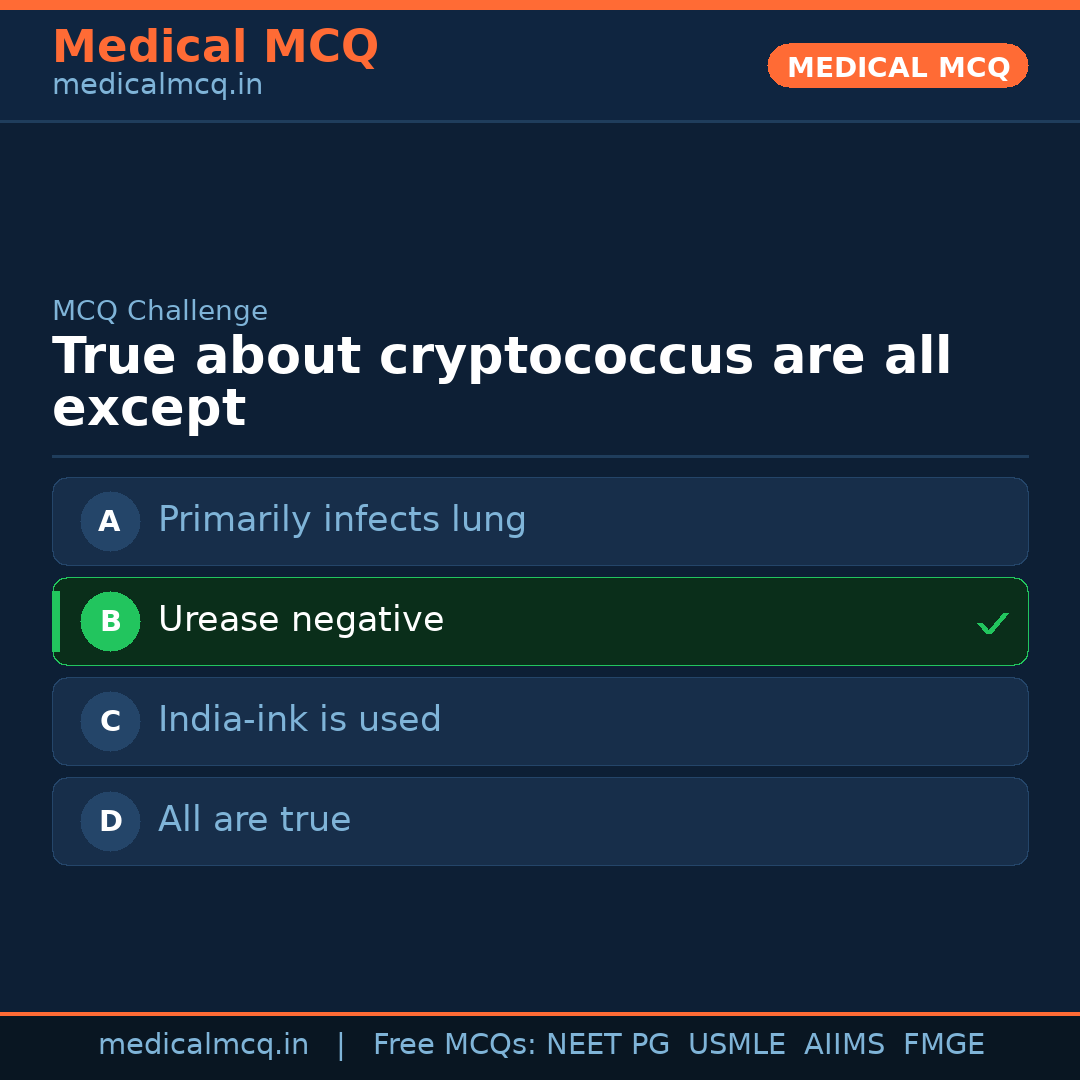The image size is (1080, 1080).
Task: Click the Medical MCQ logo text
Action: coord(215,47)
